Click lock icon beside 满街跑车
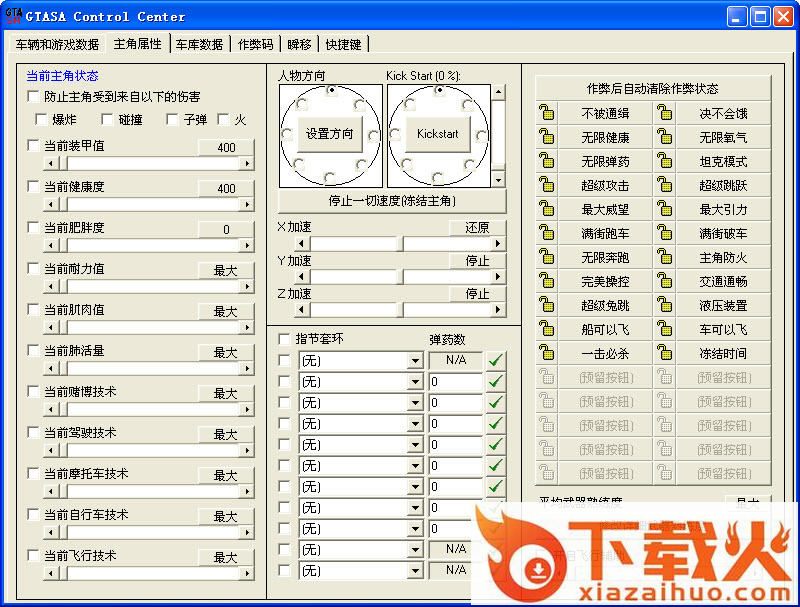Screen dimensions: 800x607 point(547,233)
